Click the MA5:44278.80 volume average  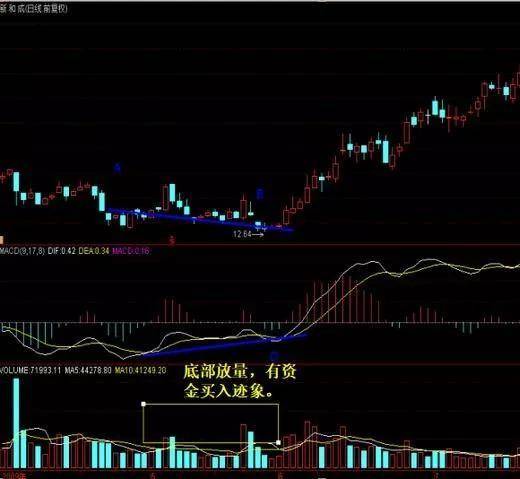click(88, 370)
